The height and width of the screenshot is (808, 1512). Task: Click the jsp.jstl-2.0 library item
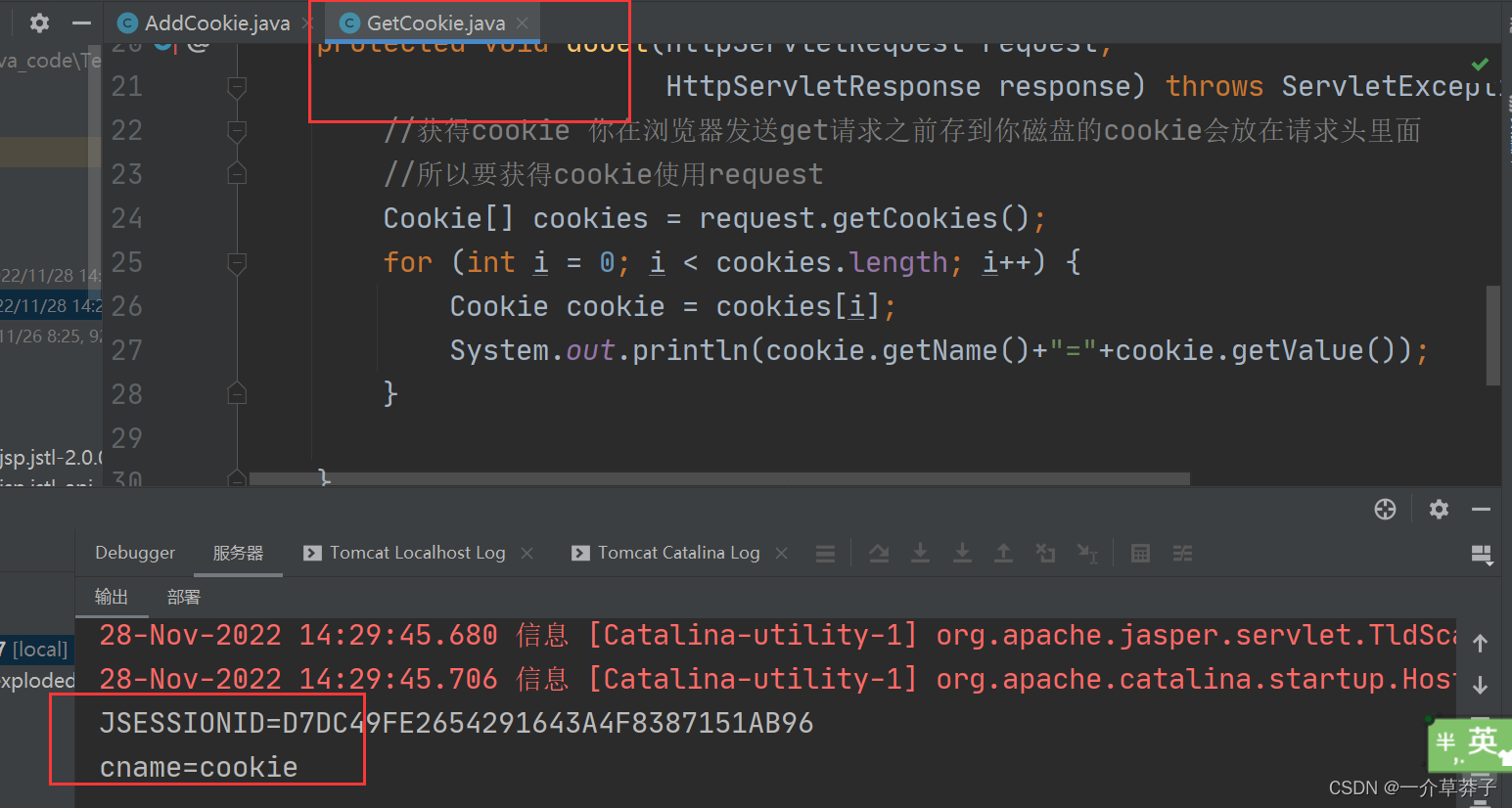51,457
